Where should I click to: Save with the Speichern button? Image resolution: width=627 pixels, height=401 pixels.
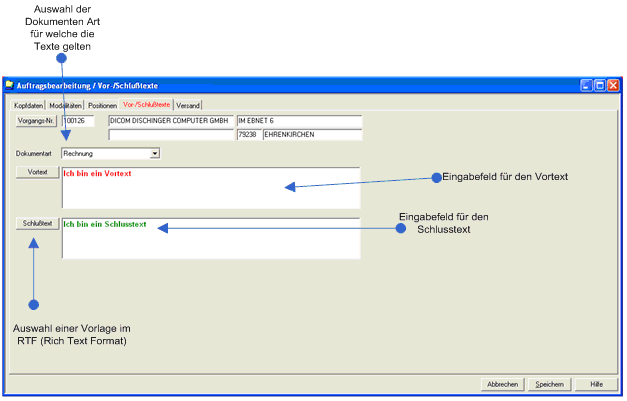549,384
